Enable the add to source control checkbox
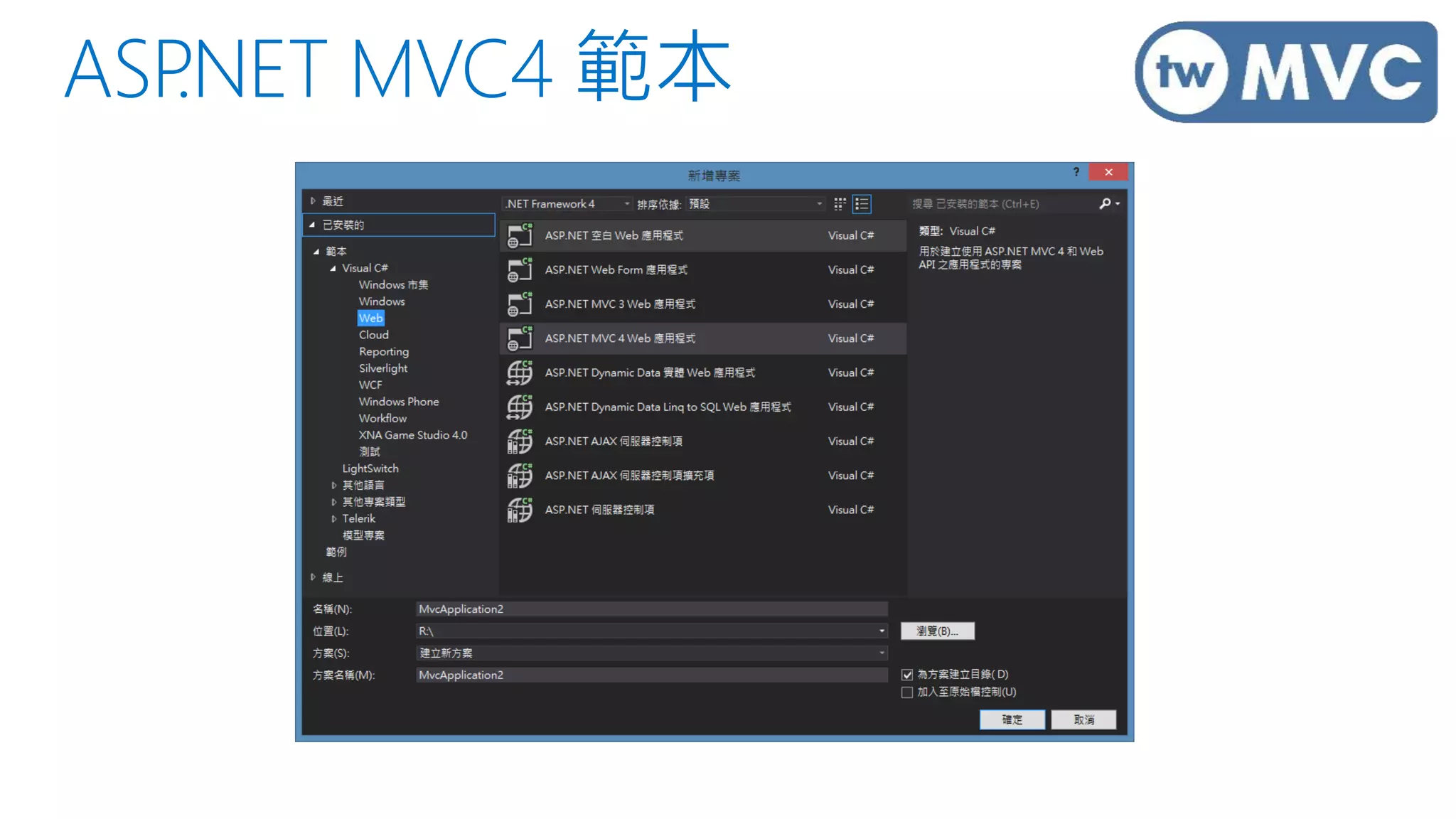The height and width of the screenshot is (819, 1456). click(x=907, y=692)
